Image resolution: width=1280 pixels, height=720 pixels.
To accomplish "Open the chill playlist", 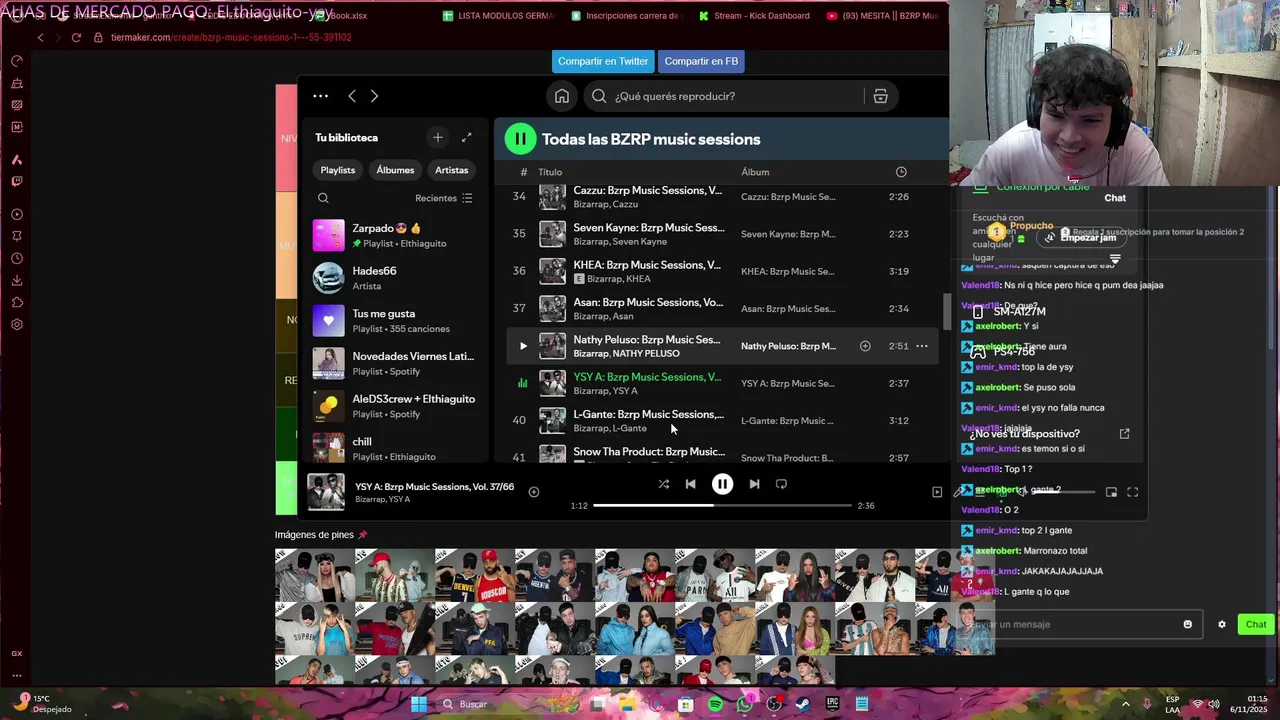I will [x=395, y=448].
